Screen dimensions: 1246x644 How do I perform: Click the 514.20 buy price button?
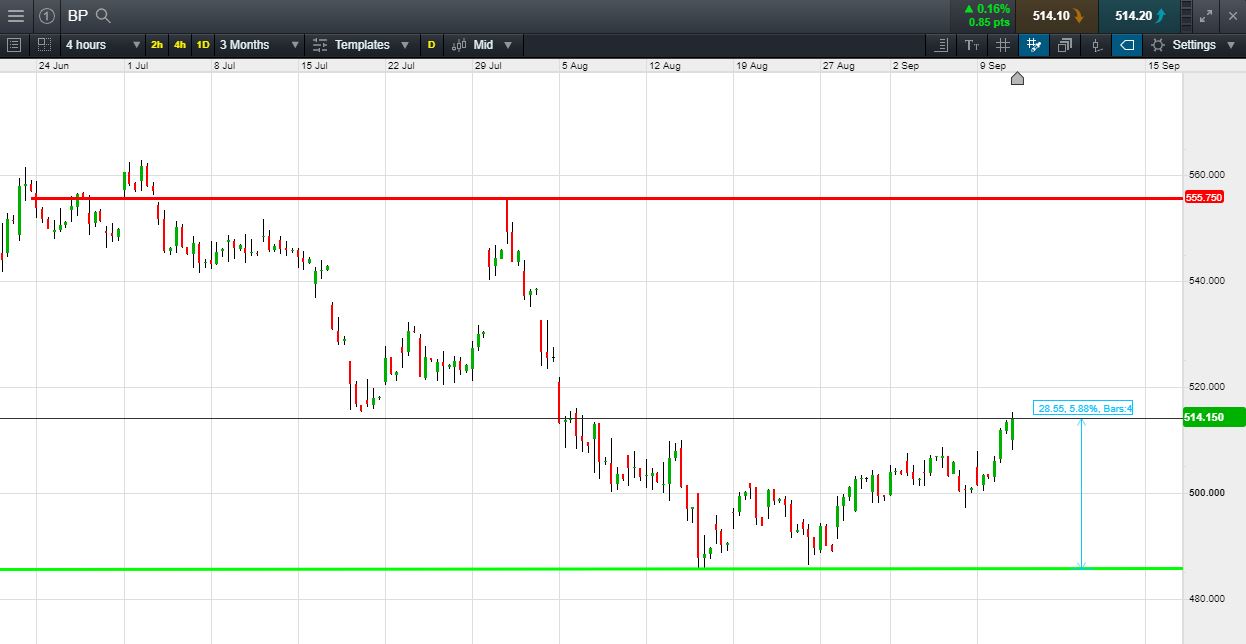pos(1139,15)
